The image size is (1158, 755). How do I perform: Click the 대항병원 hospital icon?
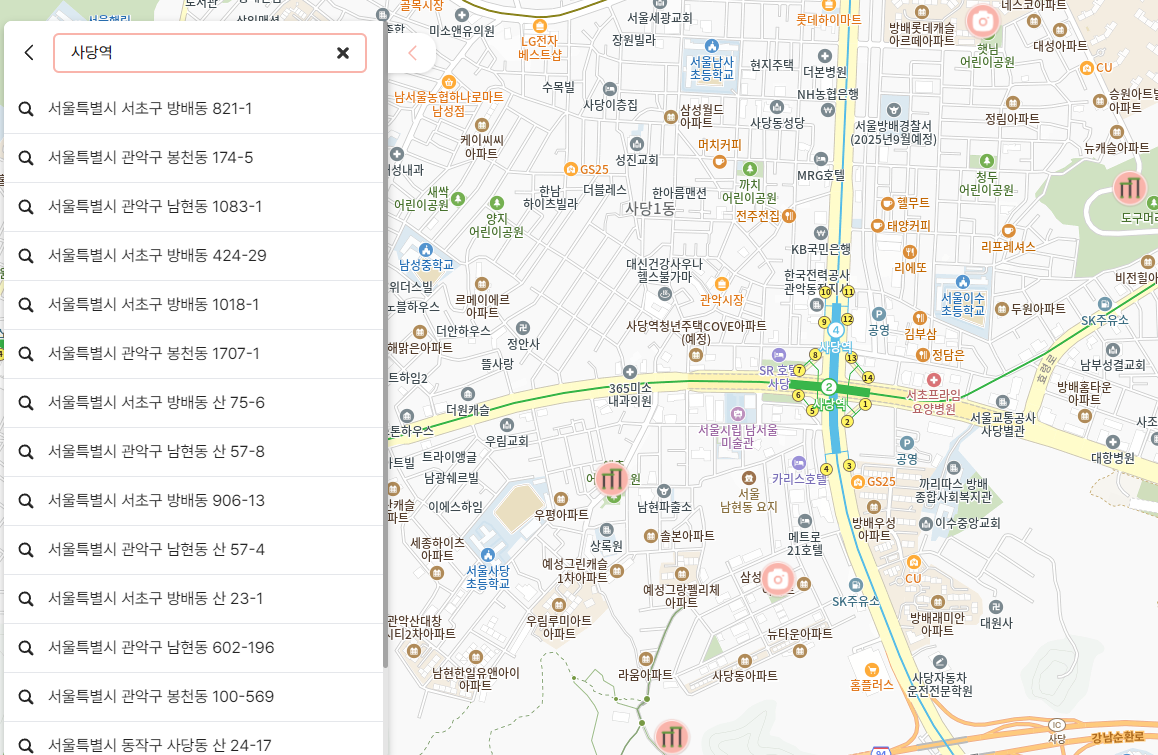(1113, 442)
